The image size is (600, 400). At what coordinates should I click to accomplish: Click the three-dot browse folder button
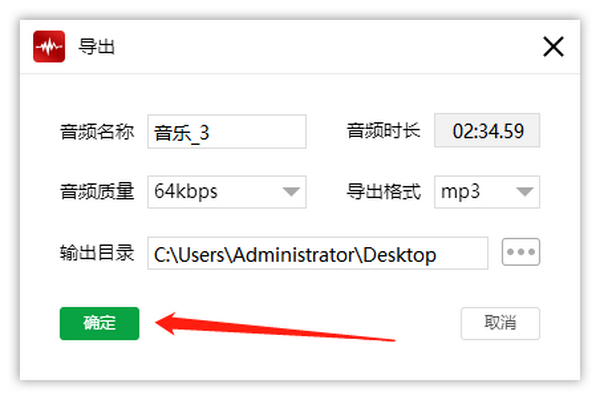pos(521,252)
